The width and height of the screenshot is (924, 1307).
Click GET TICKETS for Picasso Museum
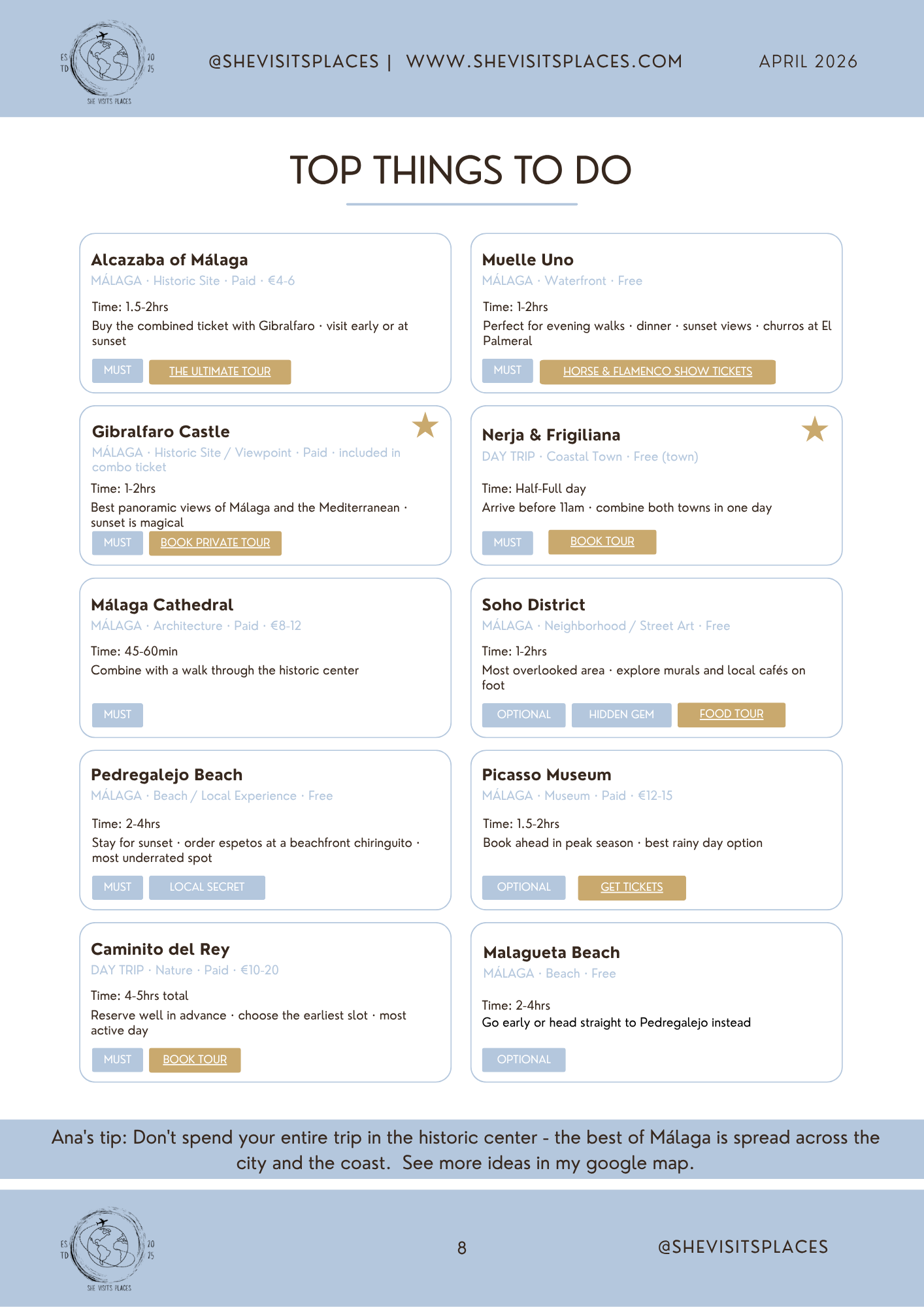632,887
